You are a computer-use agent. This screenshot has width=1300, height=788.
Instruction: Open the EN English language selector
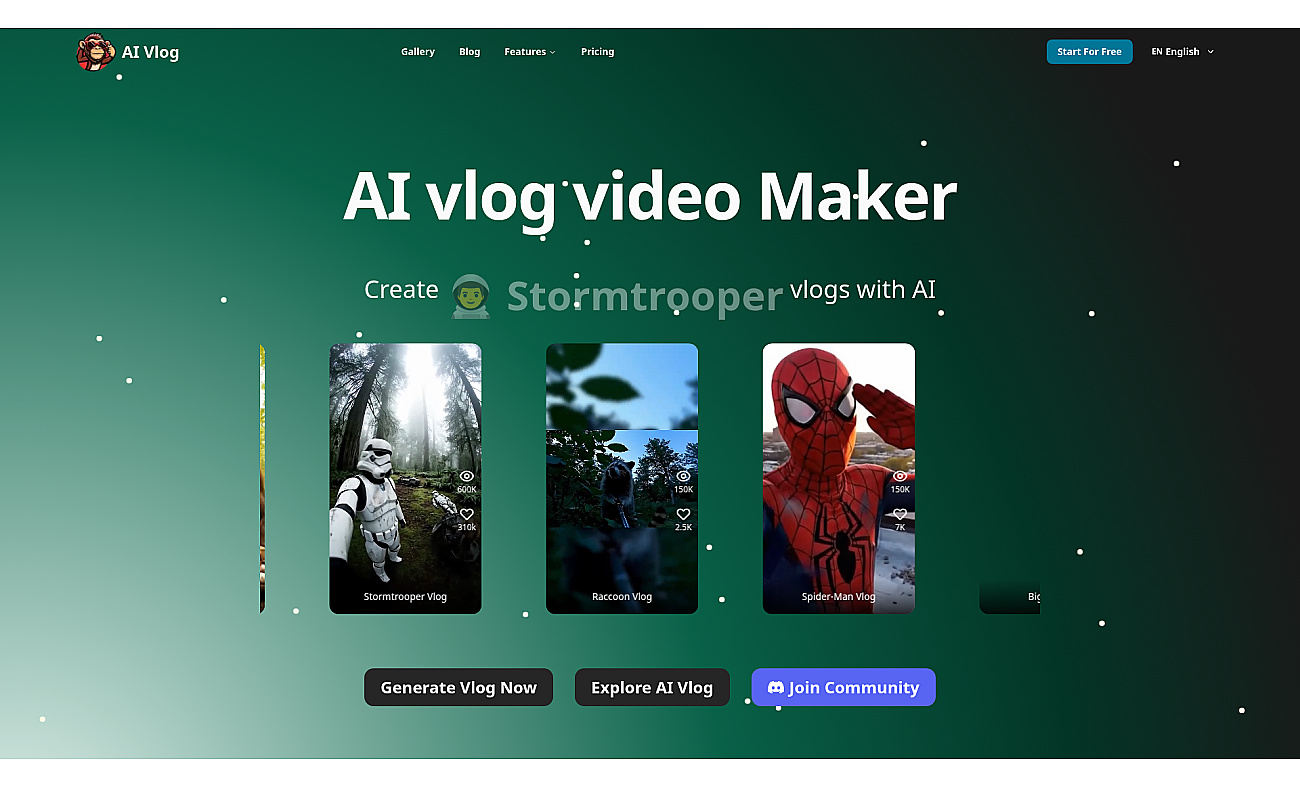[x=1182, y=52]
